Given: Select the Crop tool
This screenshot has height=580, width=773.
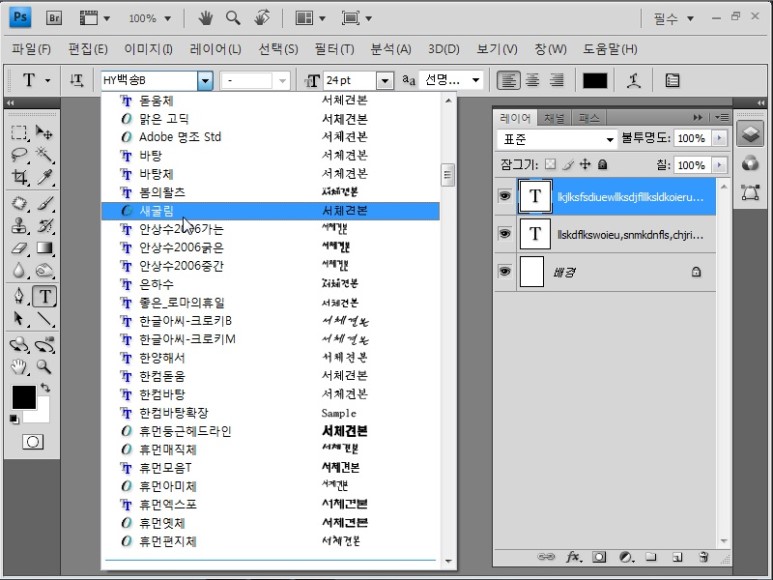Looking at the screenshot, I should click(x=19, y=177).
